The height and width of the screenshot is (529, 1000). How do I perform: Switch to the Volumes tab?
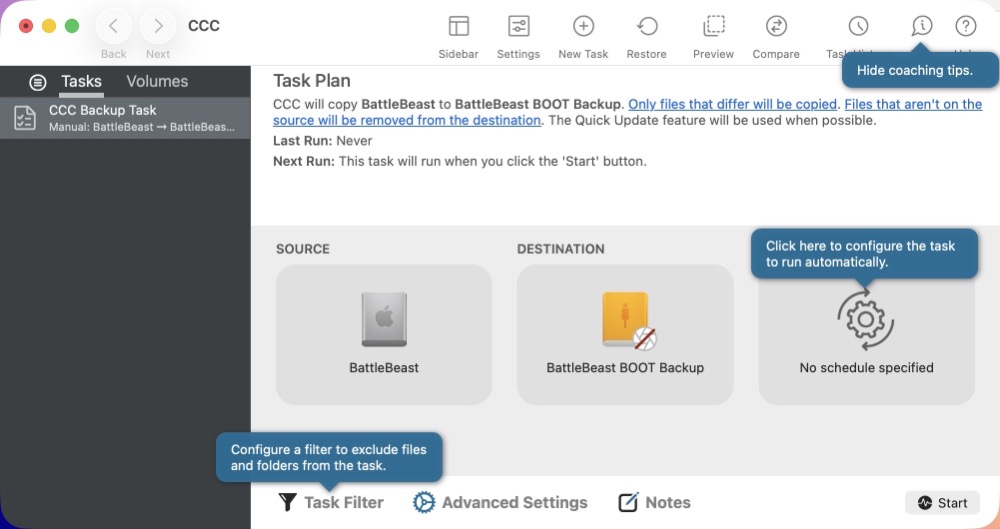(x=157, y=82)
